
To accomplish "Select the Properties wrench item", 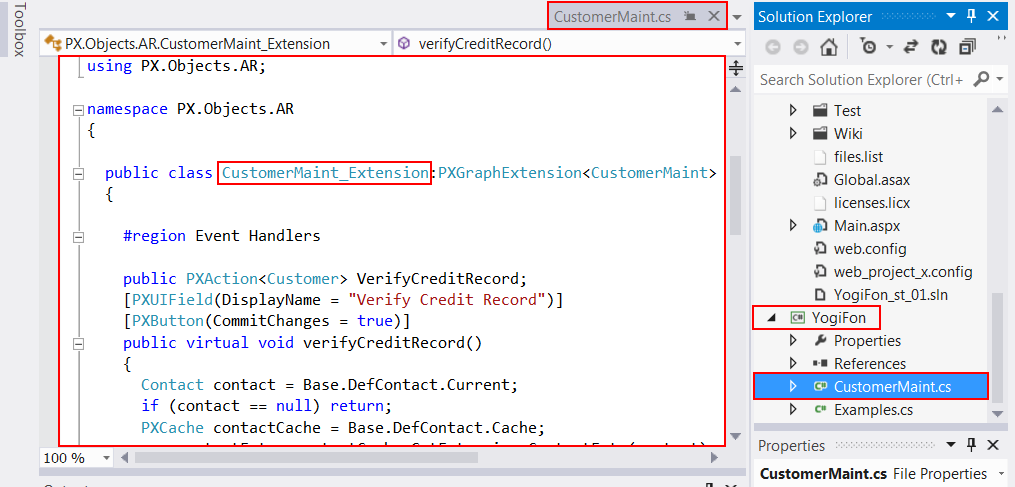I will point(867,341).
